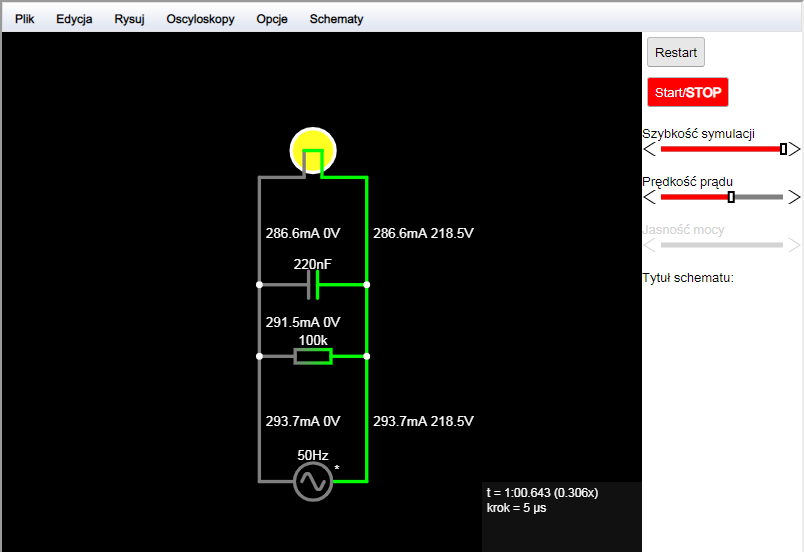Open the Plik menu
Screen dimensions: 804x552
(24, 19)
